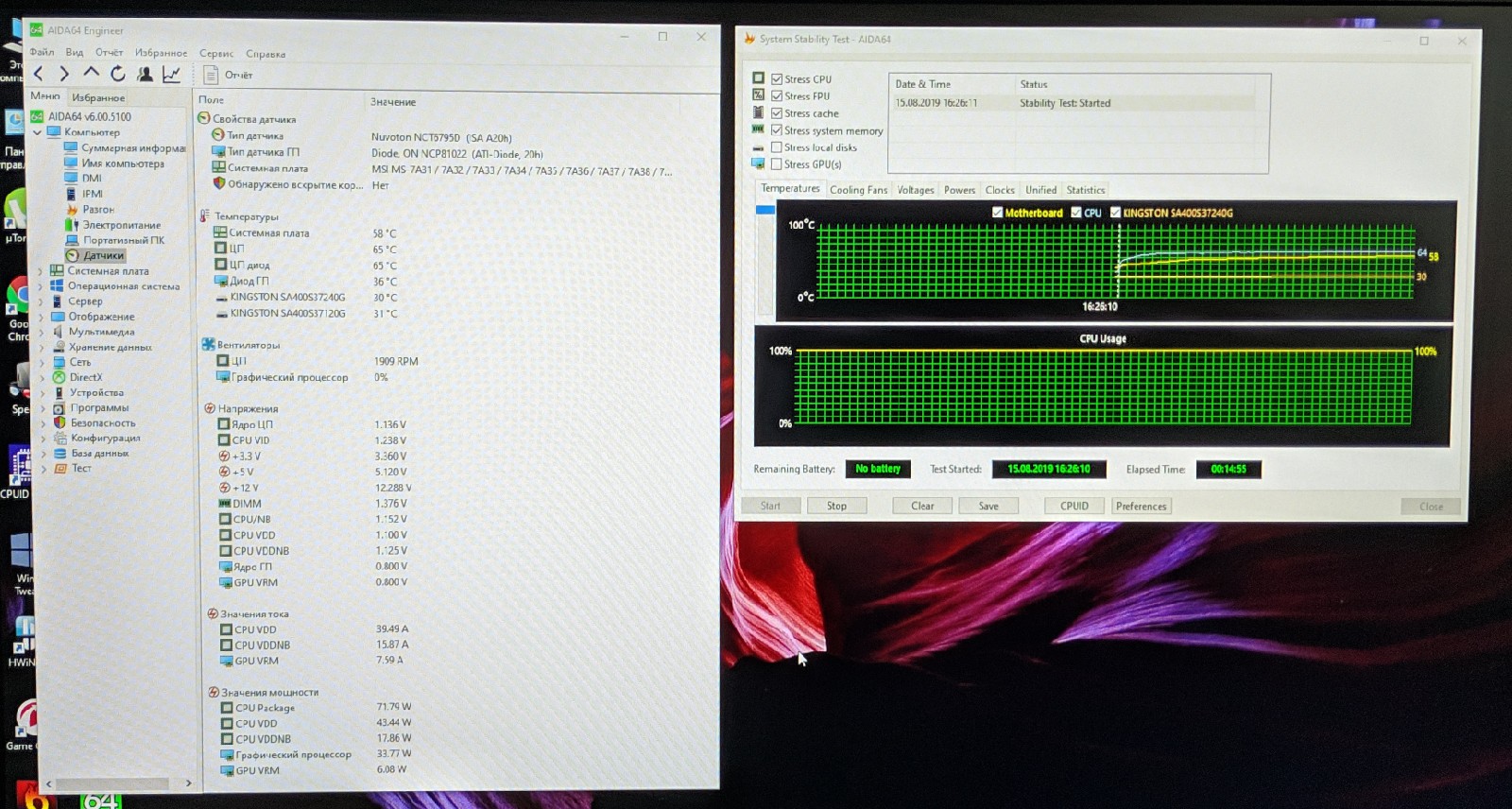Open the Справка menu
Viewport: 1512px width, 809px height.
[x=266, y=54]
